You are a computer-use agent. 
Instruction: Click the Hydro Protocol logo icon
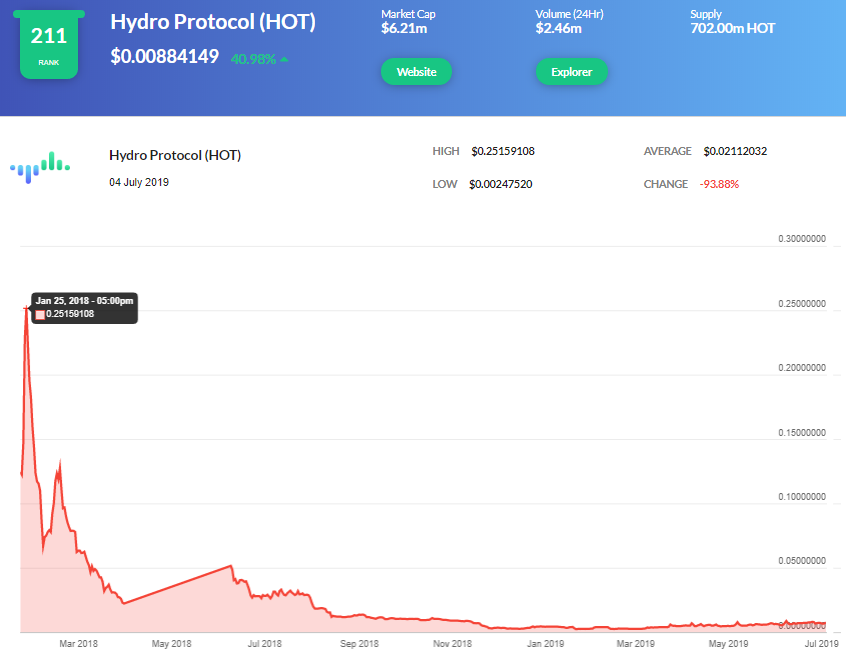(x=40, y=167)
